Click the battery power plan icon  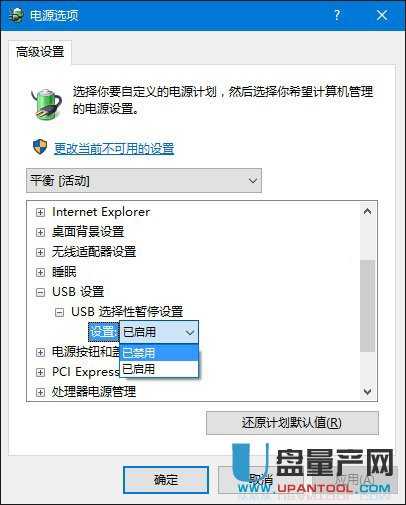(47, 104)
